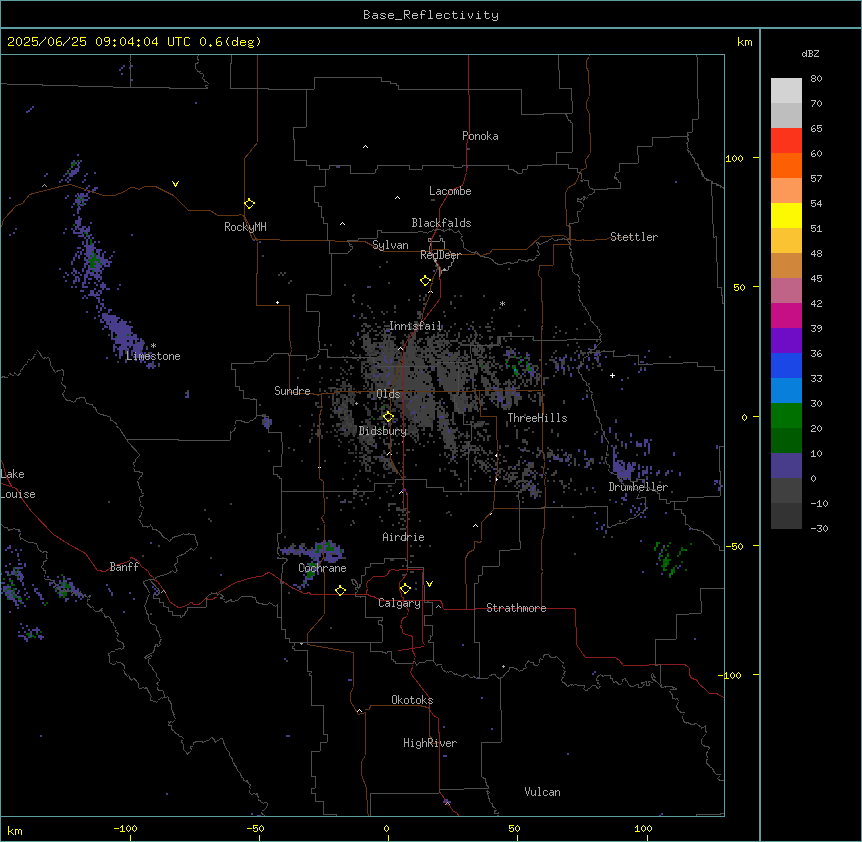862x842 pixels.
Task: Click the RockyMH label
Action: point(245,227)
